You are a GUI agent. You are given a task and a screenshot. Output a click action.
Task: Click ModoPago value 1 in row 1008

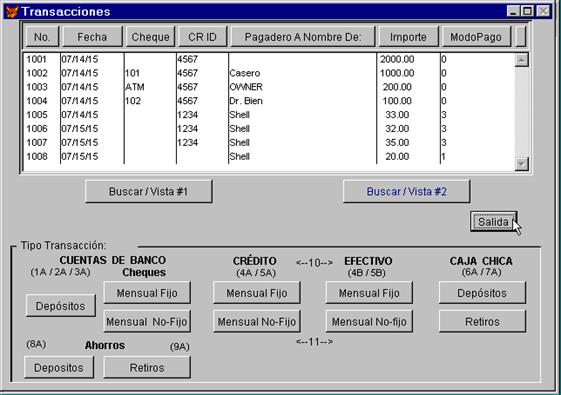click(x=444, y=157)
